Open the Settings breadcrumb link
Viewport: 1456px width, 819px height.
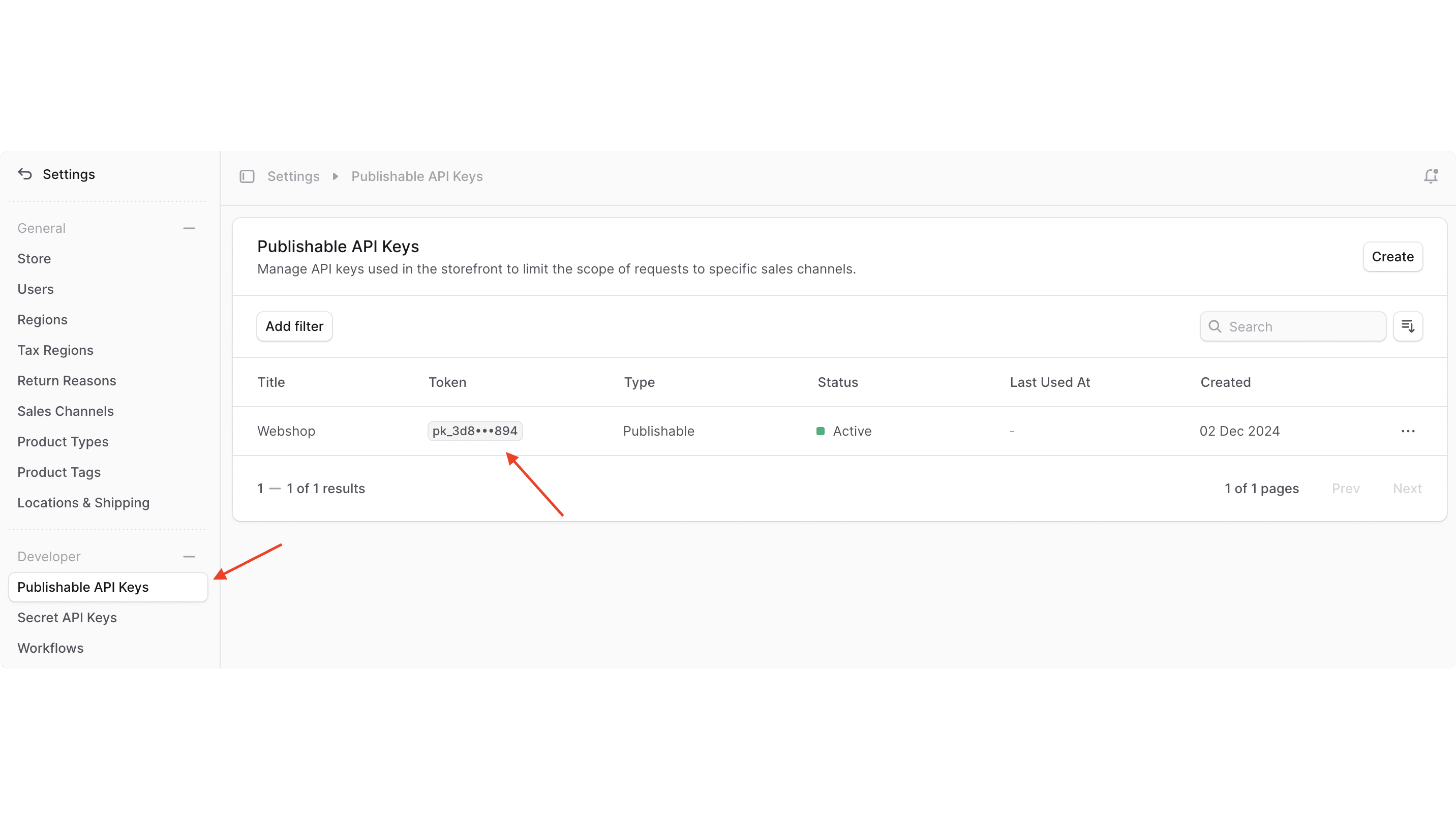tap(293, 176)
